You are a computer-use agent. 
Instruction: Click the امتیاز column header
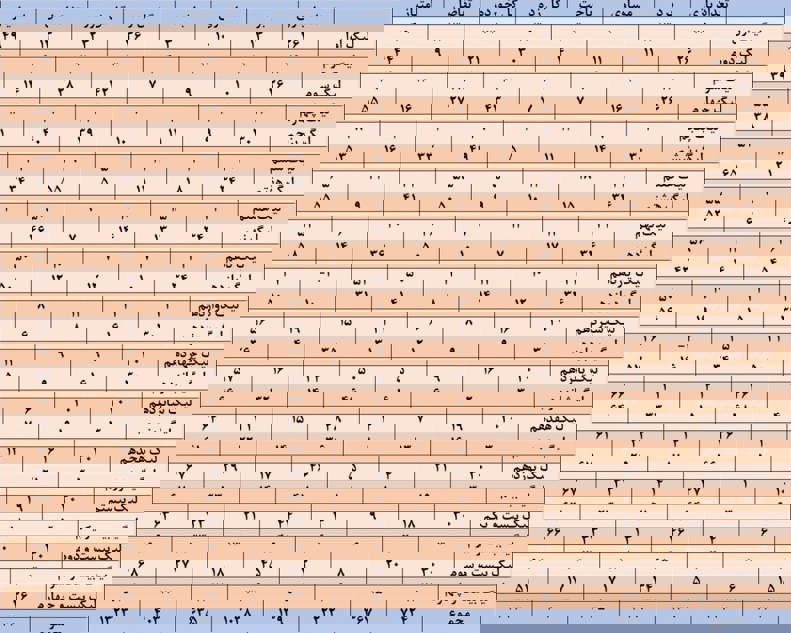pyautogui.click(x=423, y=9)
